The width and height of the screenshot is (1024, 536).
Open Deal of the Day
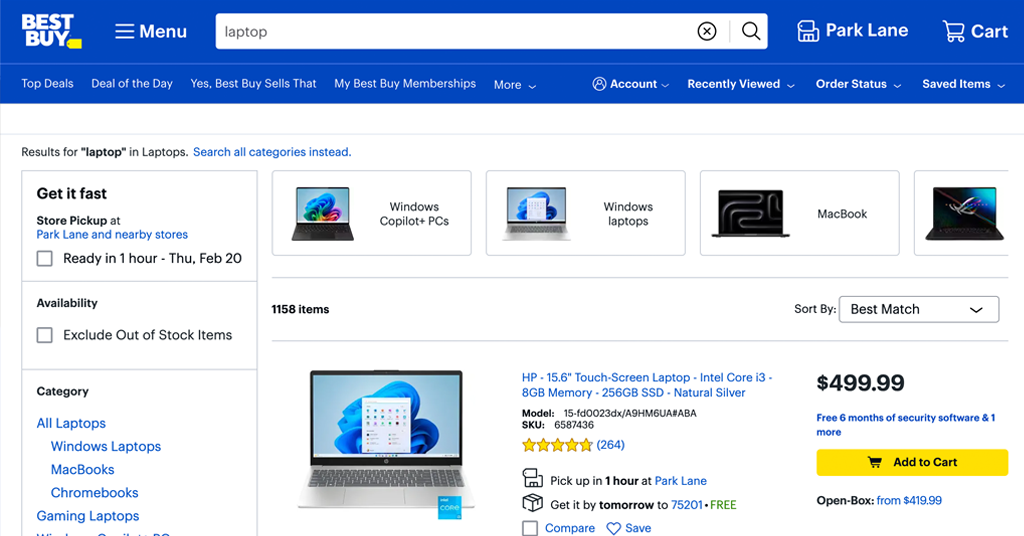click(x=132, y=84)
